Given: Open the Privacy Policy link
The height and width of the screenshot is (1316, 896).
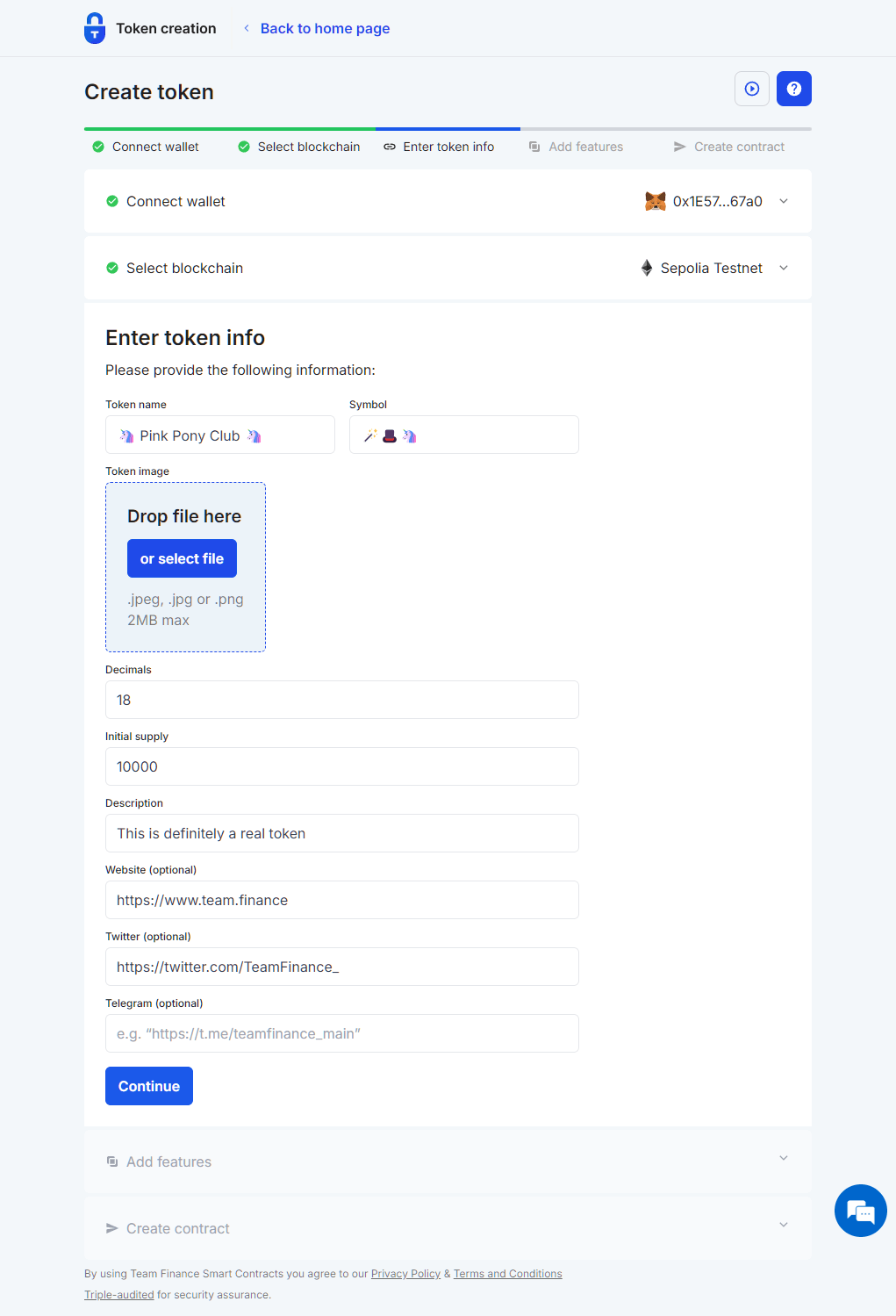Looking at the screenshot, I should (x=405, y=1273).
